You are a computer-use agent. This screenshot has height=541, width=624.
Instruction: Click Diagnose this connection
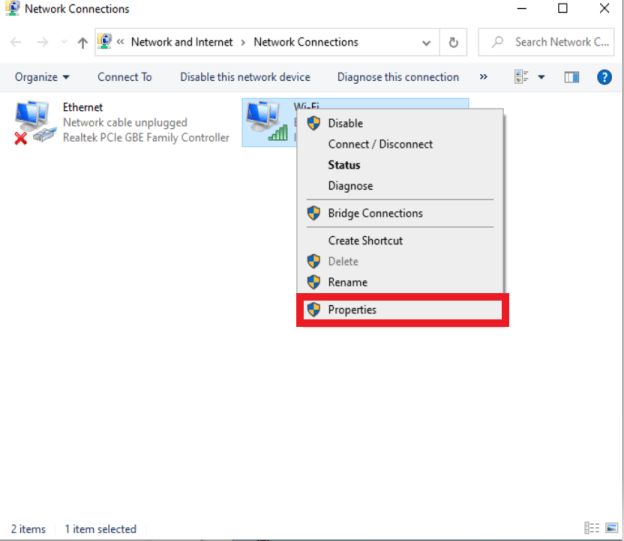(x=398, y=77)
